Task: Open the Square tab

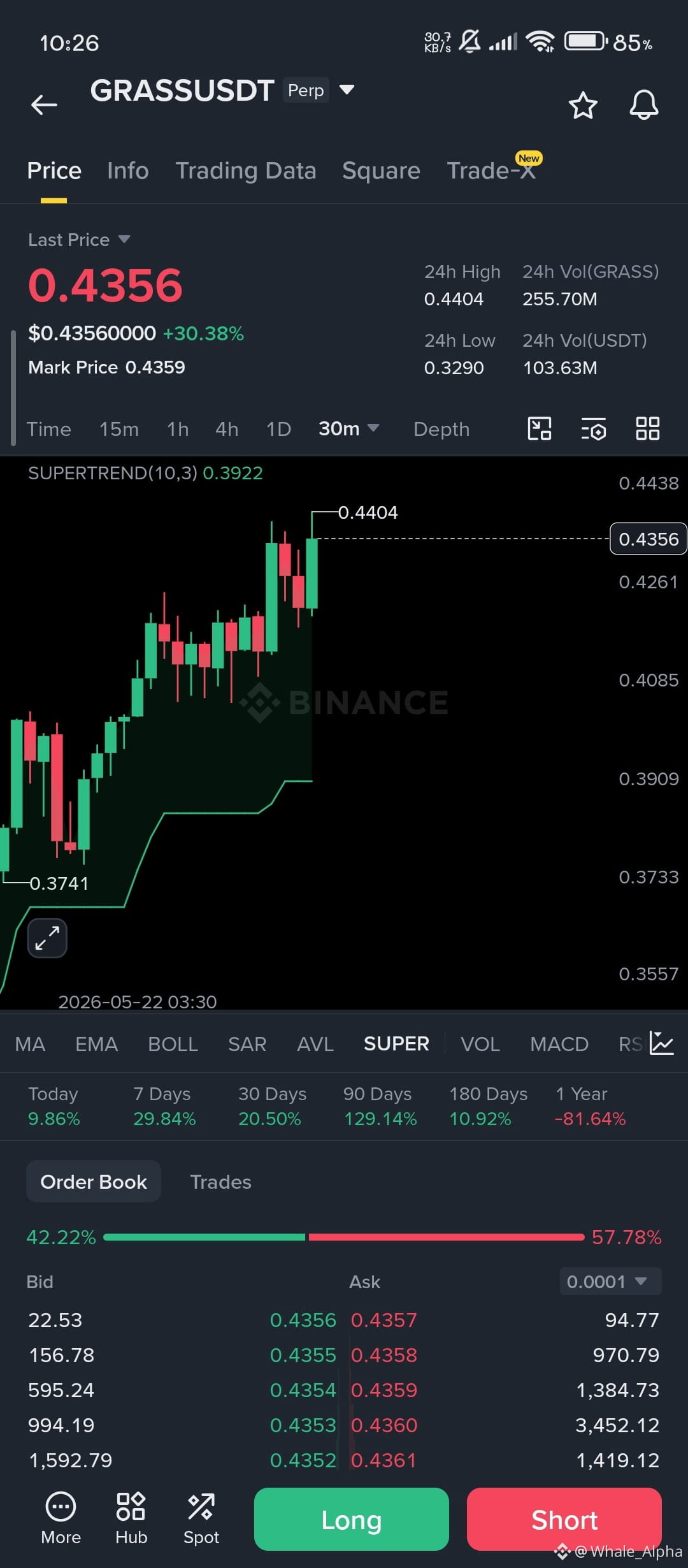Action: [381, 171]
